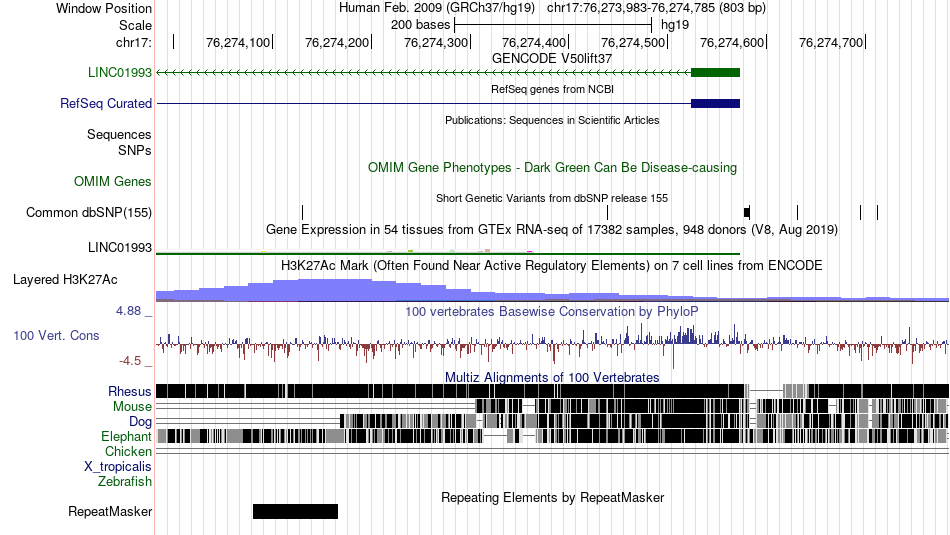The height and width of the screenshot is (535, 950).
Task: Click the GTEx LINC01993 expression label
Action: click(119, 248)
